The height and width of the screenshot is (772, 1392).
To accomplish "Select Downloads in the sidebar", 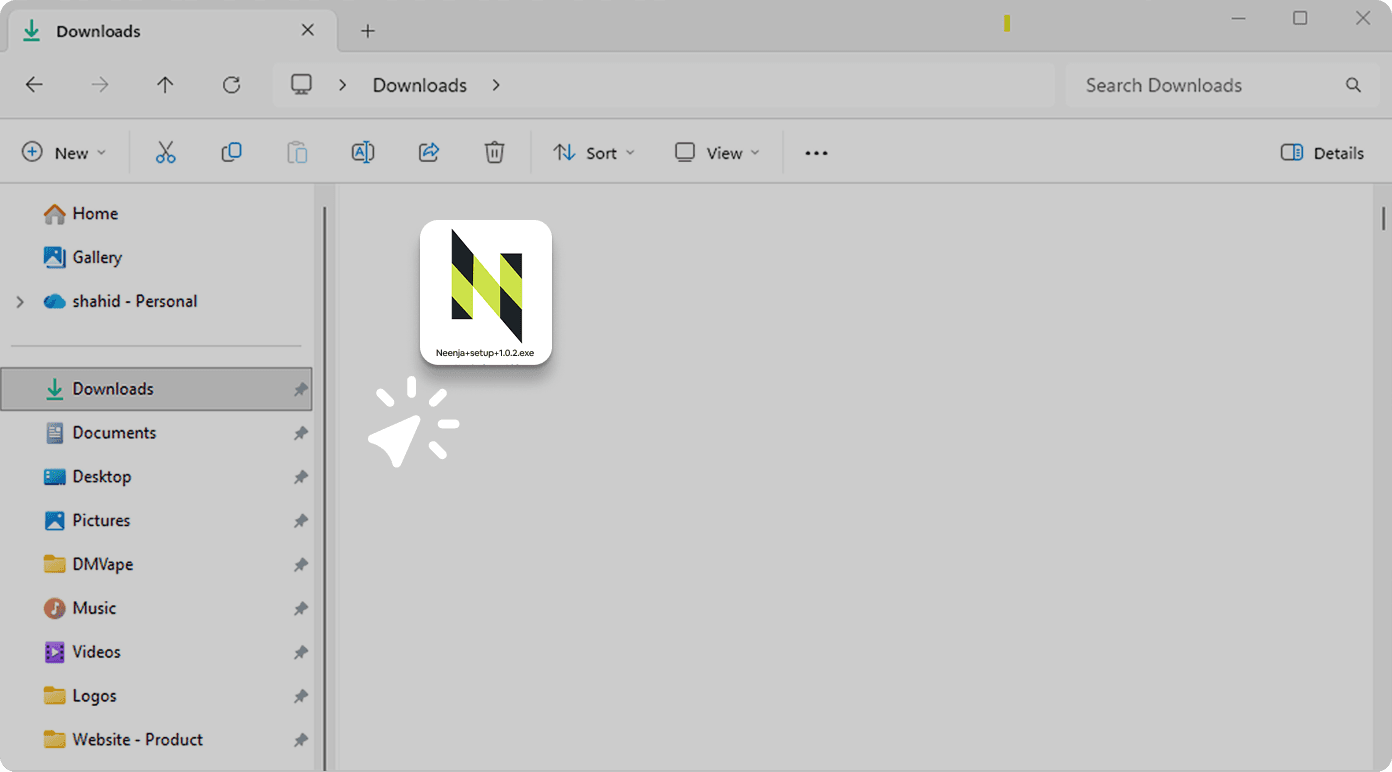I will pyautogui.click(x=157, y=389).
